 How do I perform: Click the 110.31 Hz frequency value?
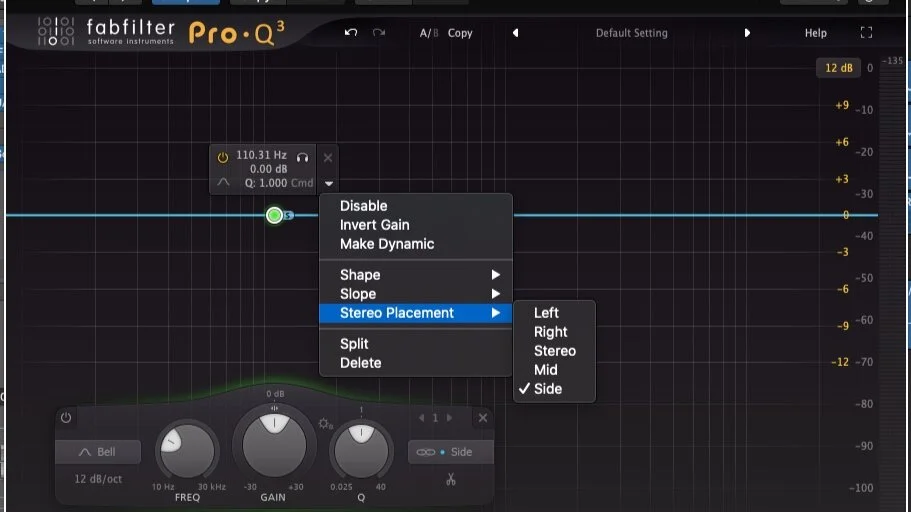[261, 155]
